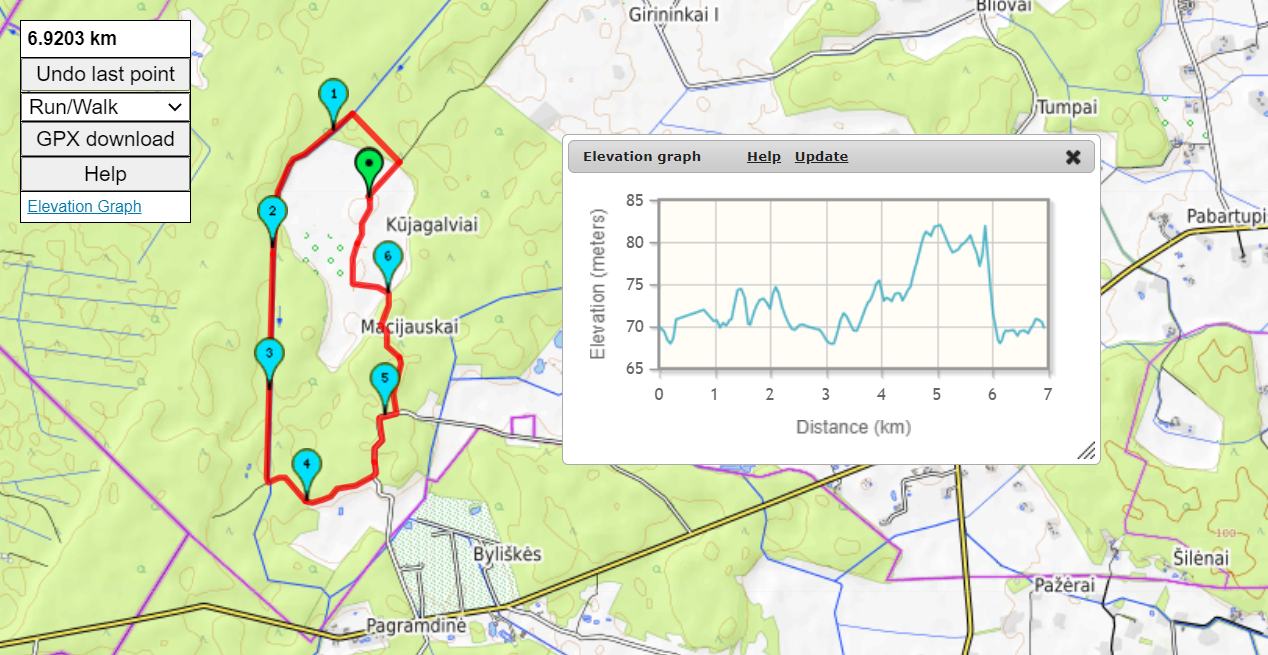
Task: Click the Elevation graph title bar
Action: pyautogui.click(x=642, y=157)
